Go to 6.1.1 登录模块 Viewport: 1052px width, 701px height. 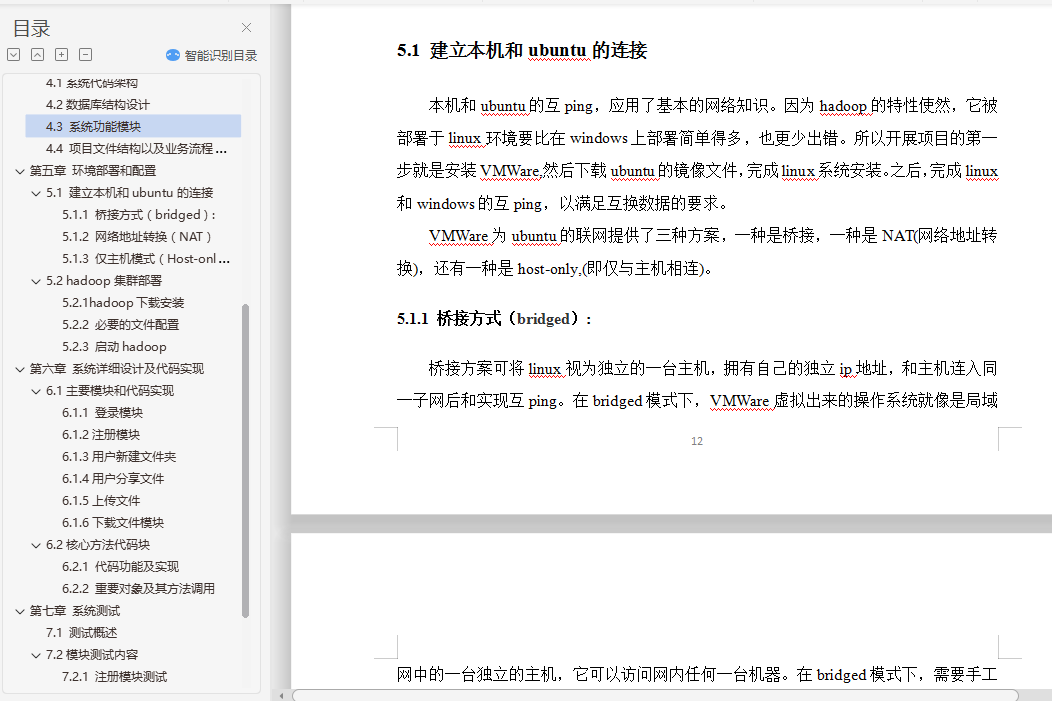click(103, 413)
